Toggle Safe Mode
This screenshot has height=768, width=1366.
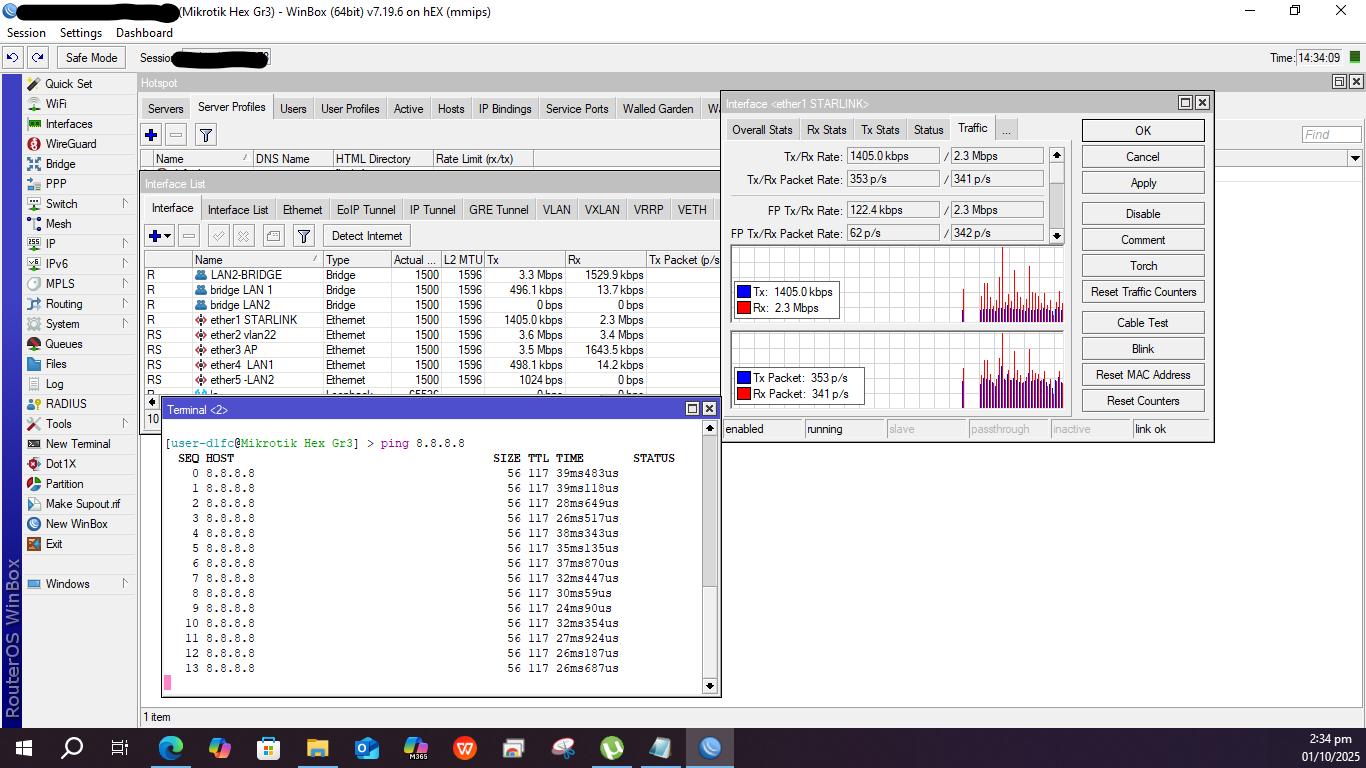pyautogui.click(x=92, y=58)
